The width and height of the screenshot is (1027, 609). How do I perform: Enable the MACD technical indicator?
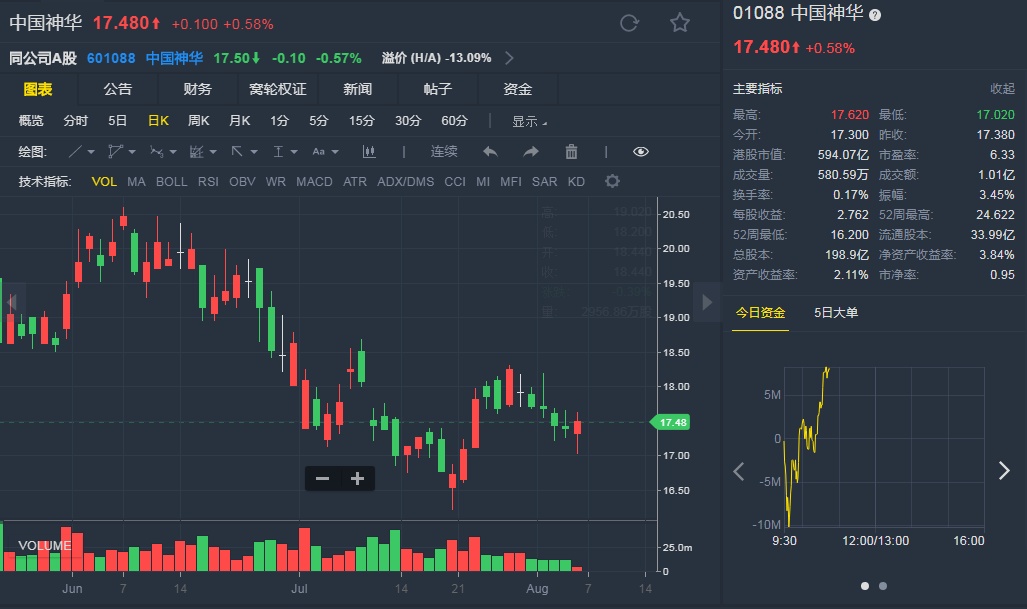pyautogui.click(x=314, y=182)
